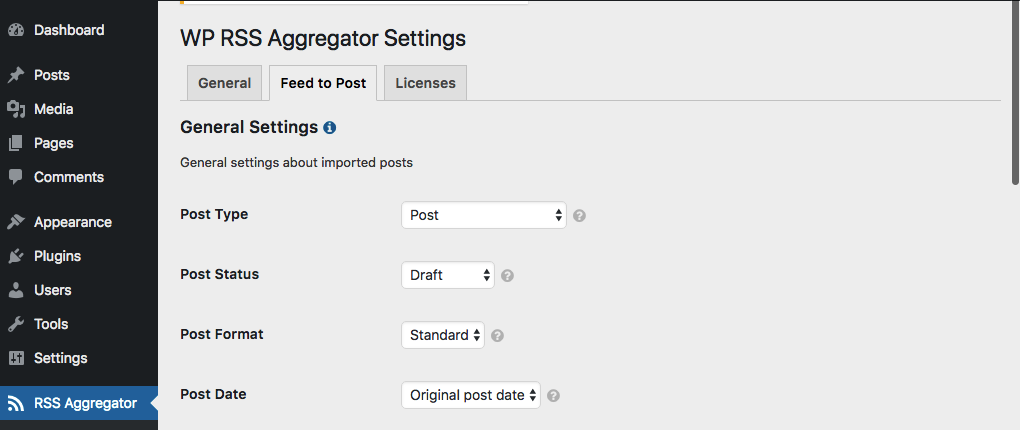Screen dimensions: 1020x430
Task: Click the Dashboard gauge icon
Action: click(x=16, y=31)
